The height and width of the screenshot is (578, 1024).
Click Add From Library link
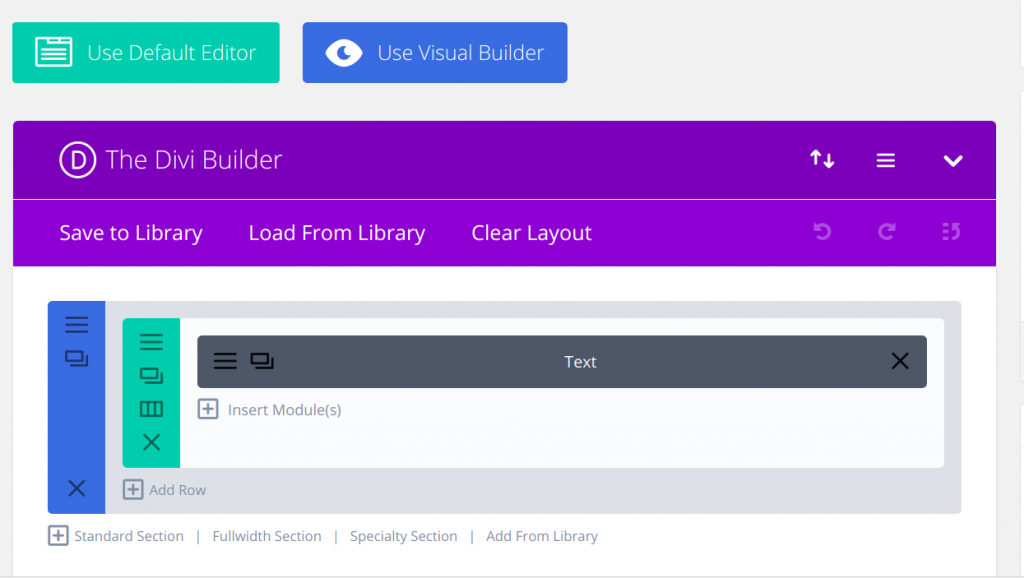[541, 536]
